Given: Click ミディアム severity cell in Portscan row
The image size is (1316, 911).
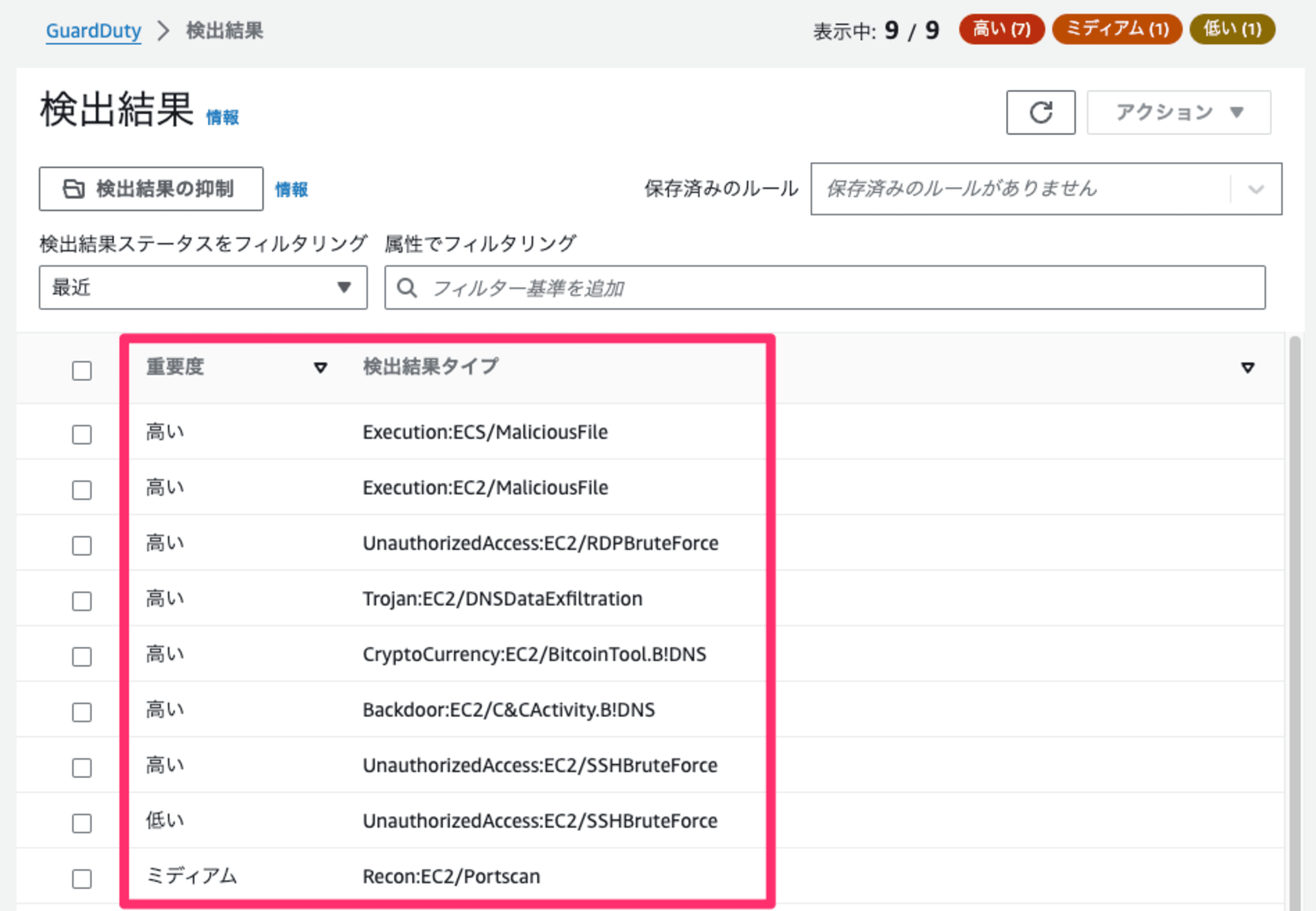Looking at the screenshot, I should 191,876.
